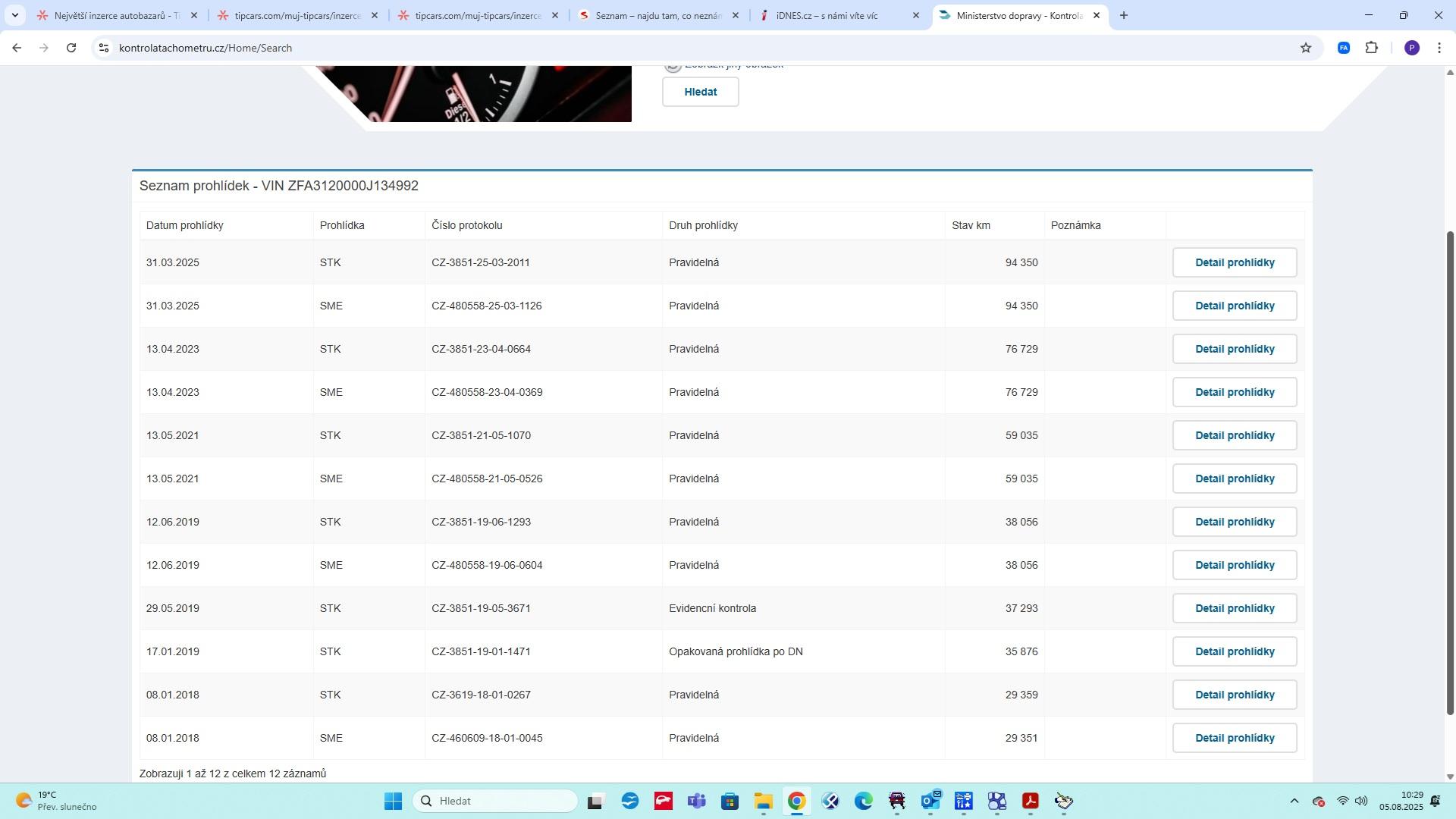The image size is (1456, 819).
Task: Close the Ministerstvo dopravy tab
Action: pos(1096,15)
